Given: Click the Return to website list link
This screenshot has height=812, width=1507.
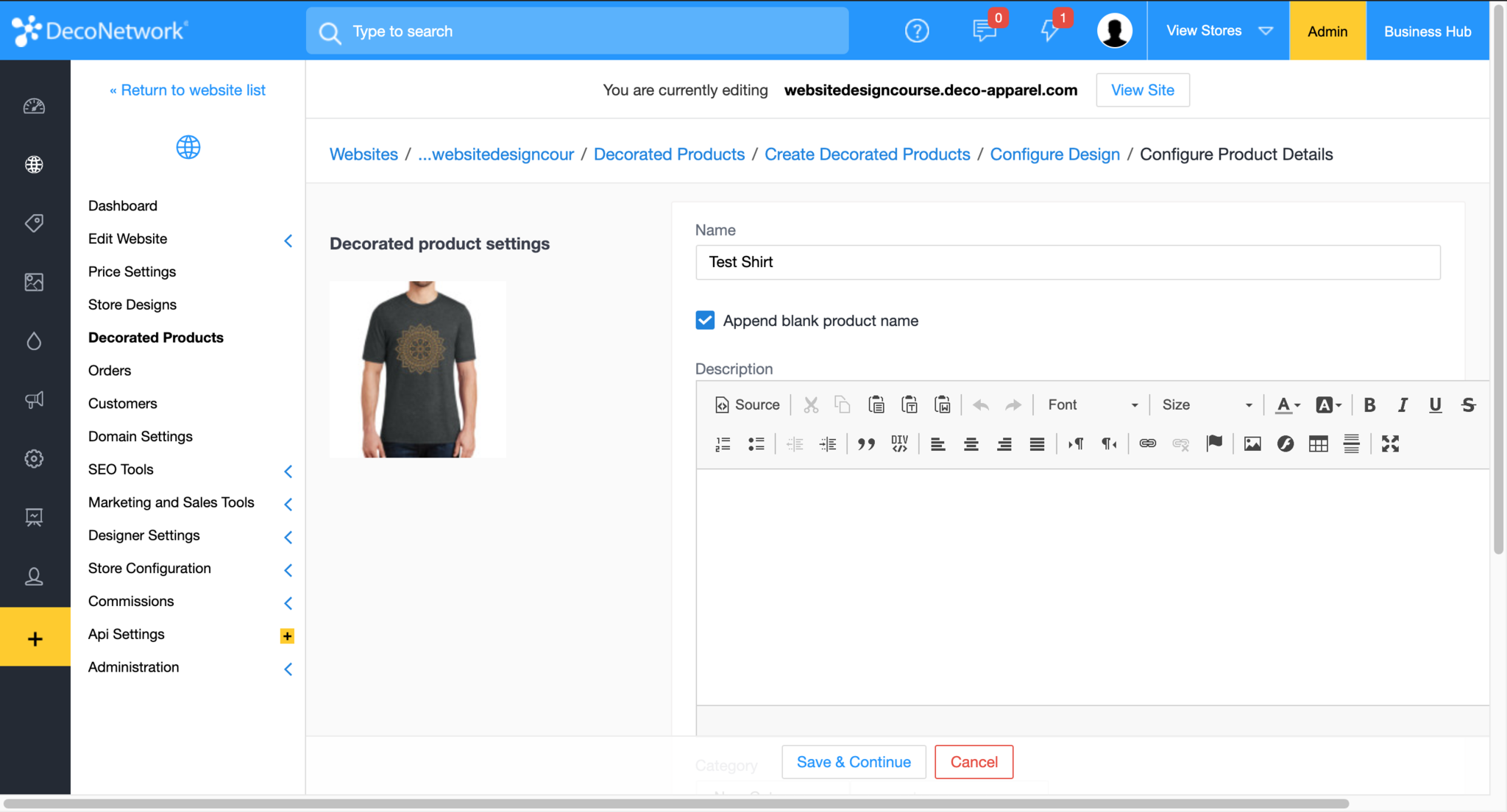Looking at the screenshot, I should click(188, 90).
